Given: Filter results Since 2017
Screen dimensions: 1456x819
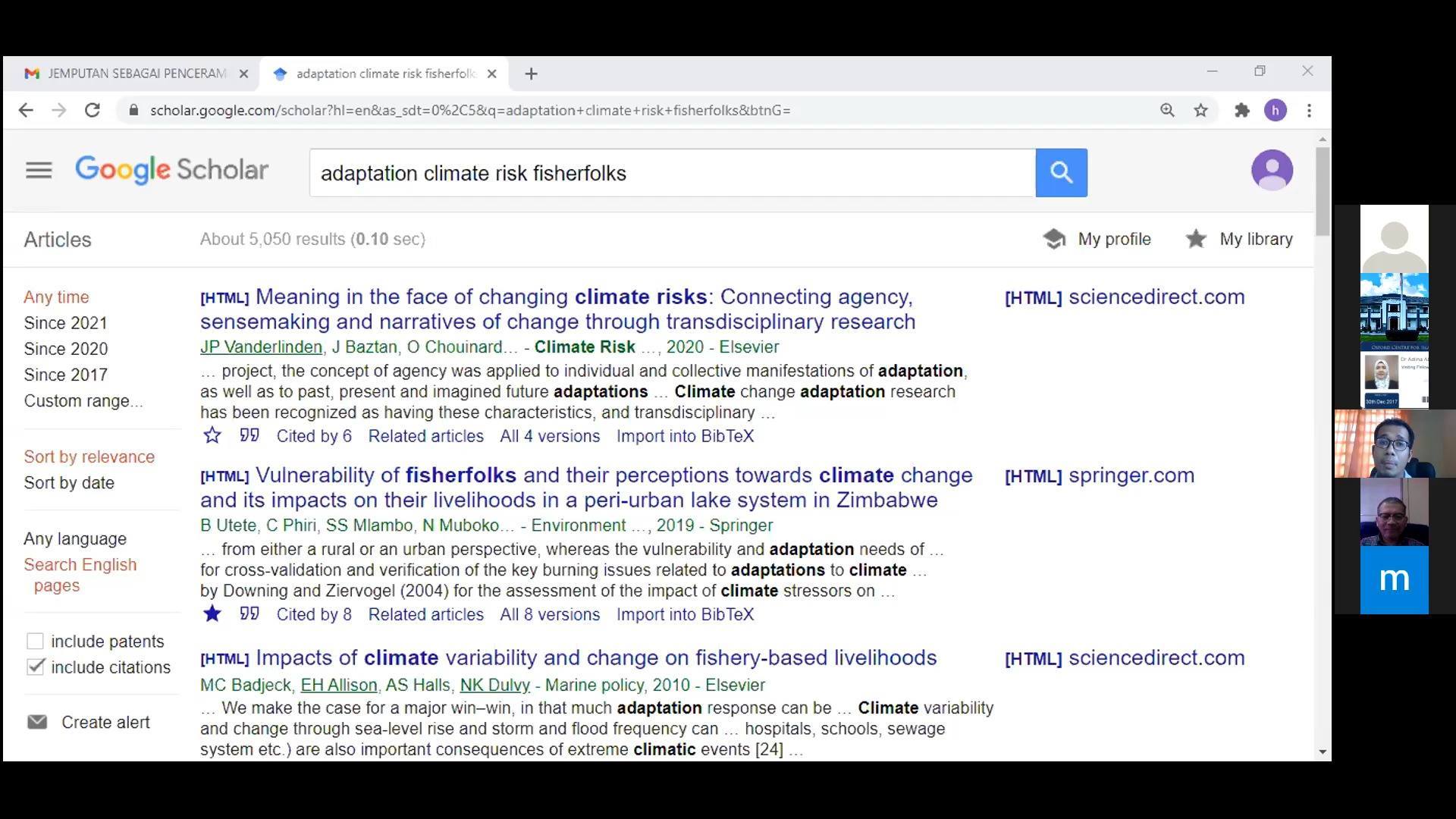Looking at the screenshot, I should pos(65,375).
